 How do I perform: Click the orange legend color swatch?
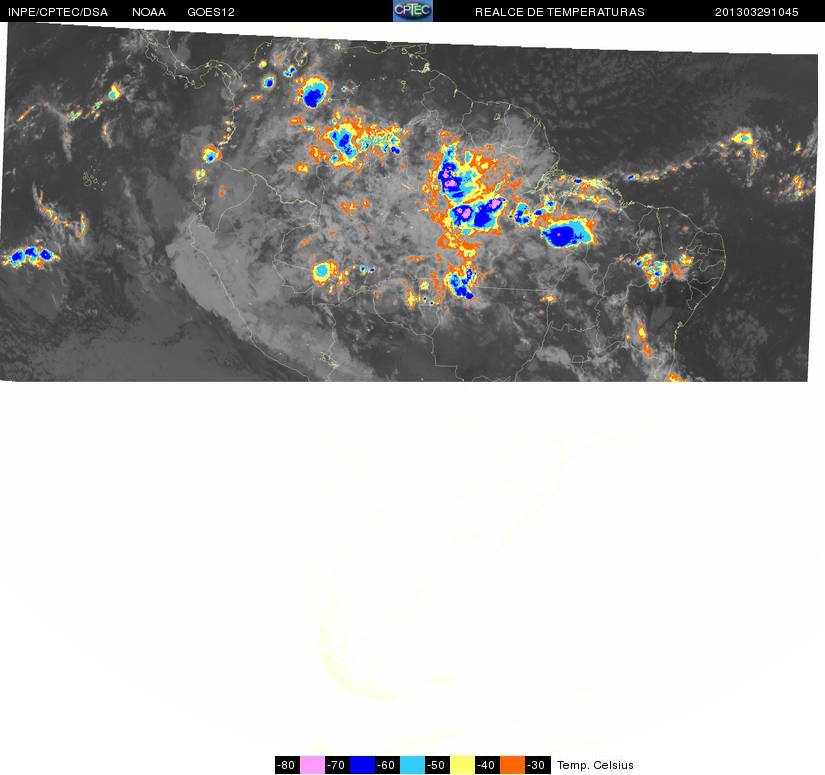(x=512, y=765)
